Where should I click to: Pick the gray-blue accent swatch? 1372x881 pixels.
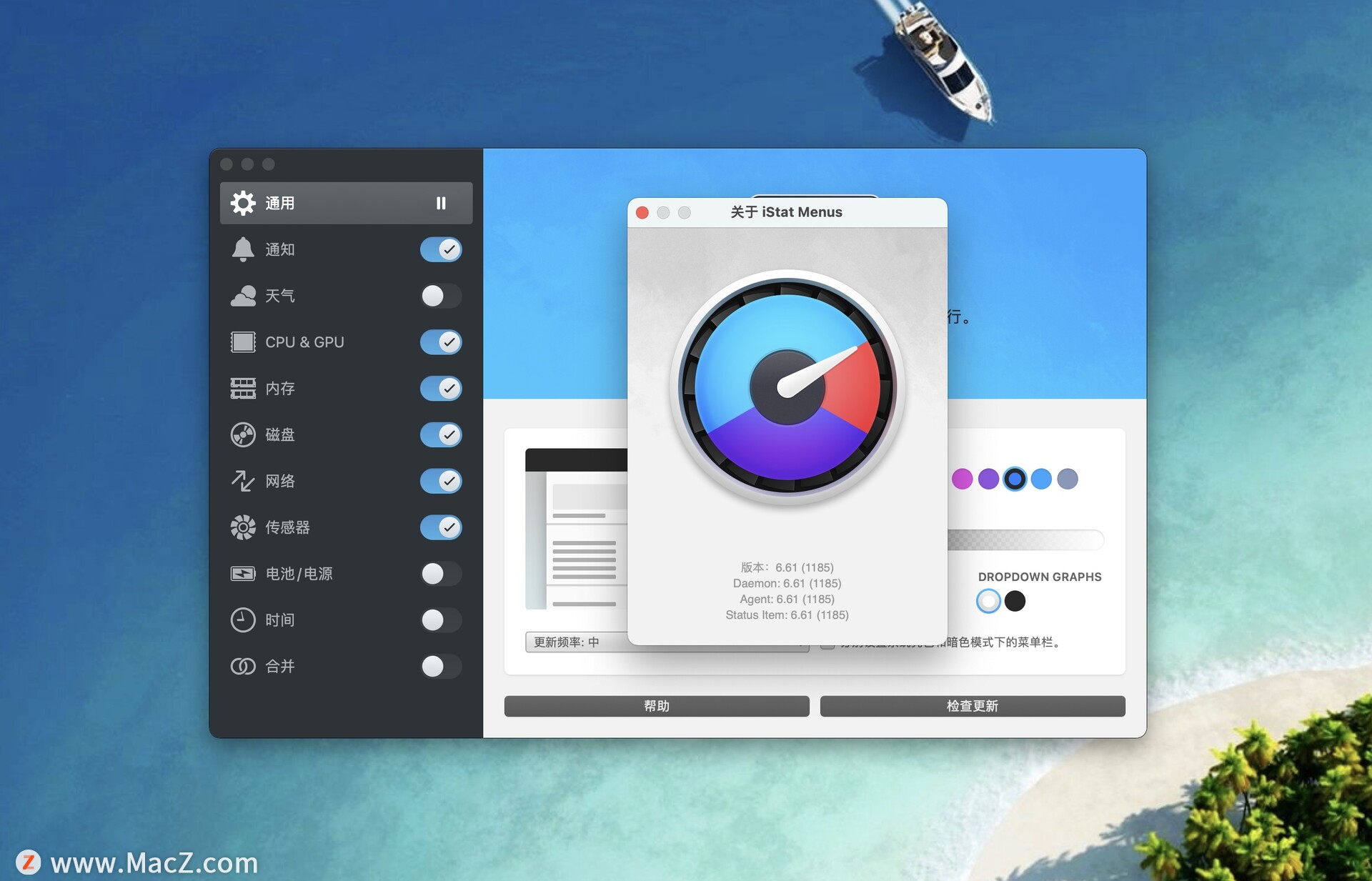click(1068, 479)
